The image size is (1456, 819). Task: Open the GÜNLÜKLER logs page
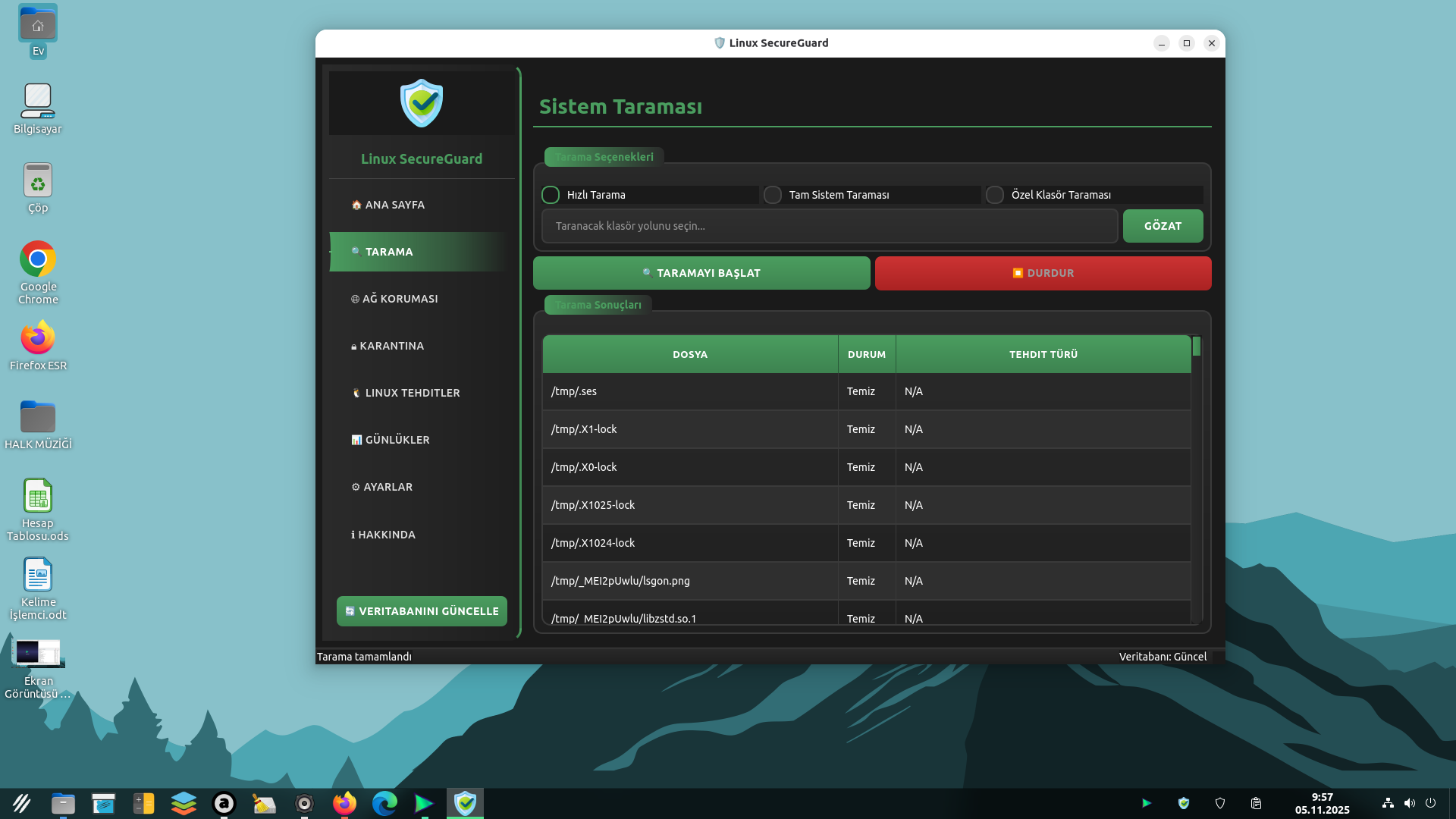click(397, 440)
